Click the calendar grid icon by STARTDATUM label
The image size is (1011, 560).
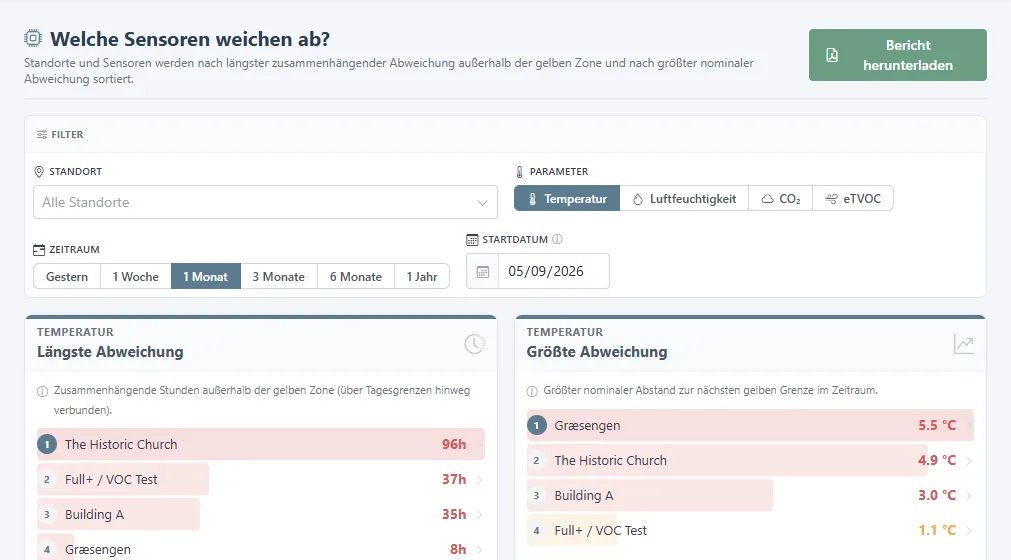472,240
